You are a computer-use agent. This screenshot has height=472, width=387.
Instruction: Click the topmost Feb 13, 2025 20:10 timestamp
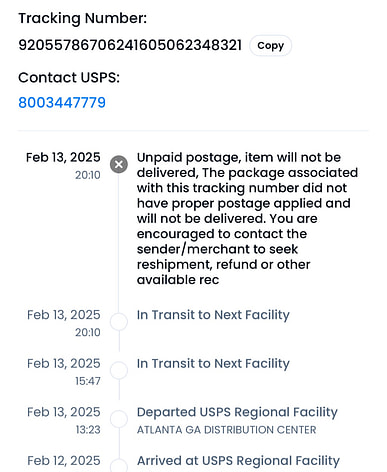coord(63,166)
